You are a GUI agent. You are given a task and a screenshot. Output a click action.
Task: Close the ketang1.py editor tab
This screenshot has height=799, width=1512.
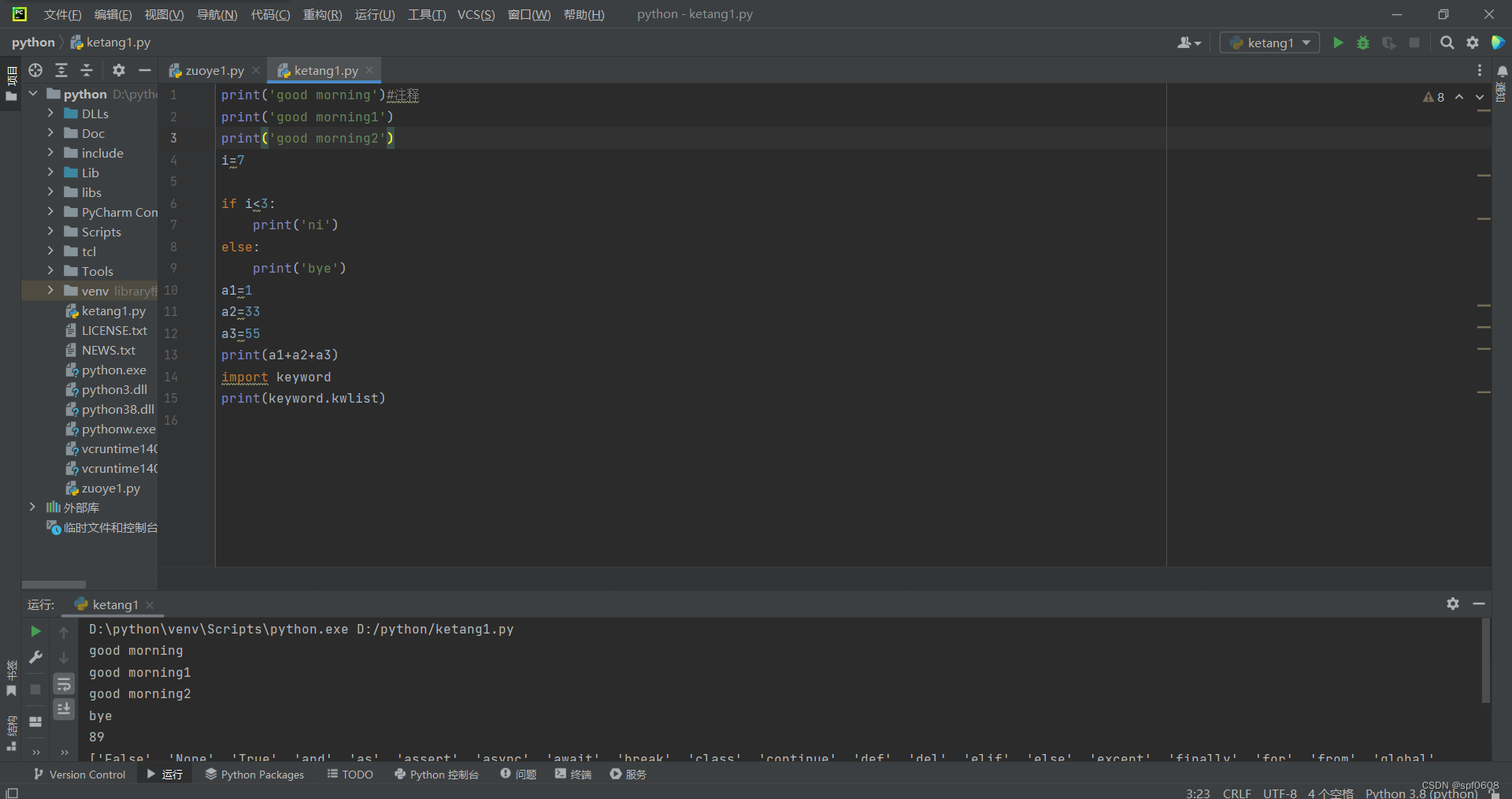point(369,71)
